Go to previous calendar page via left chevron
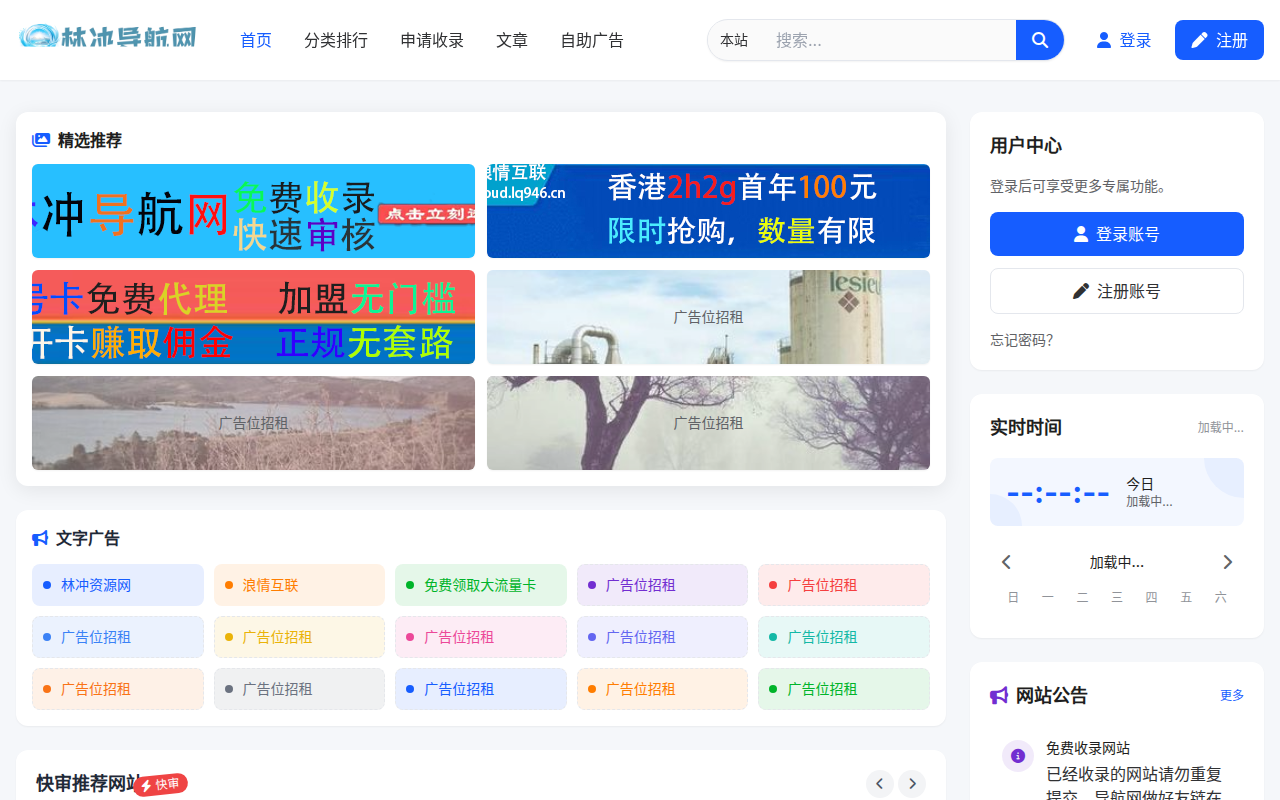 click(x=1006, y=562)
